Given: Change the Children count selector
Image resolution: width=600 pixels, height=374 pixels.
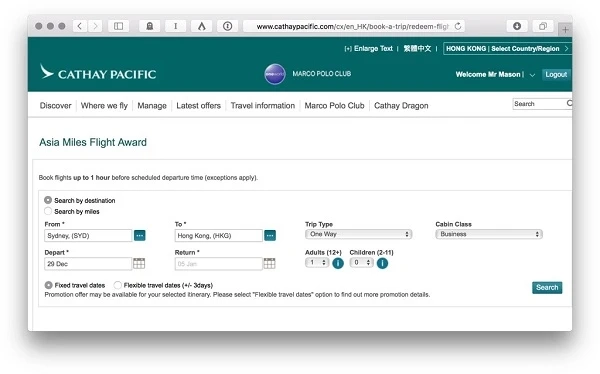Looking at the screenshot, I should [361, 263].
